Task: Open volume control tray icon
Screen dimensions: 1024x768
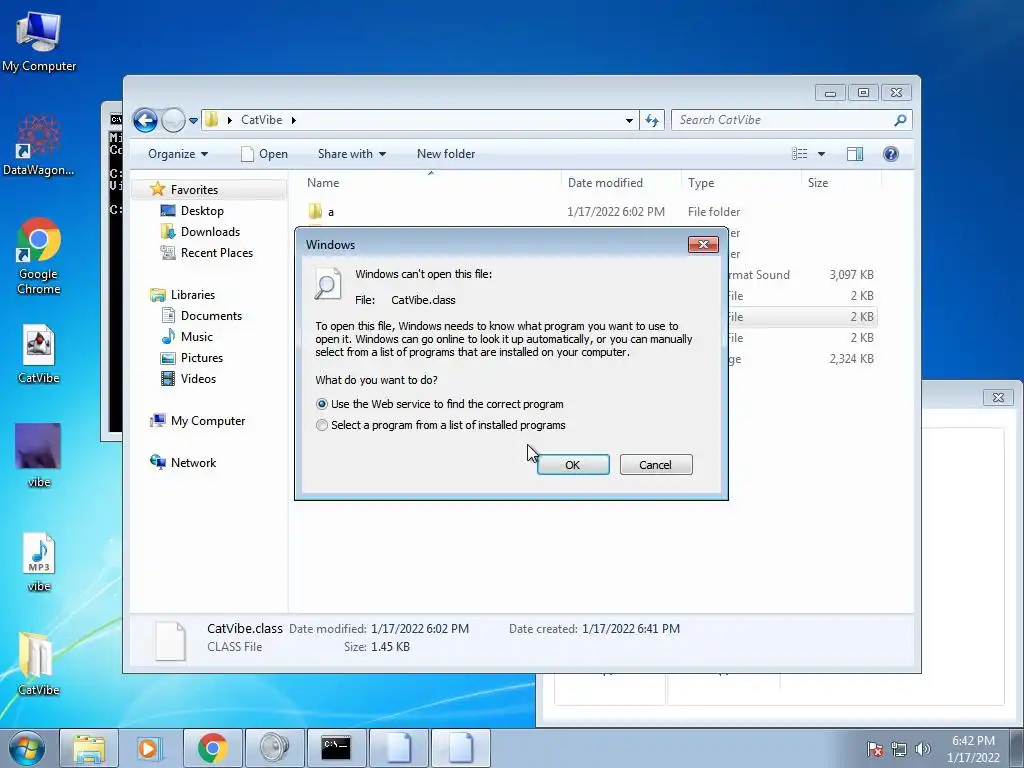Action: 922,749
